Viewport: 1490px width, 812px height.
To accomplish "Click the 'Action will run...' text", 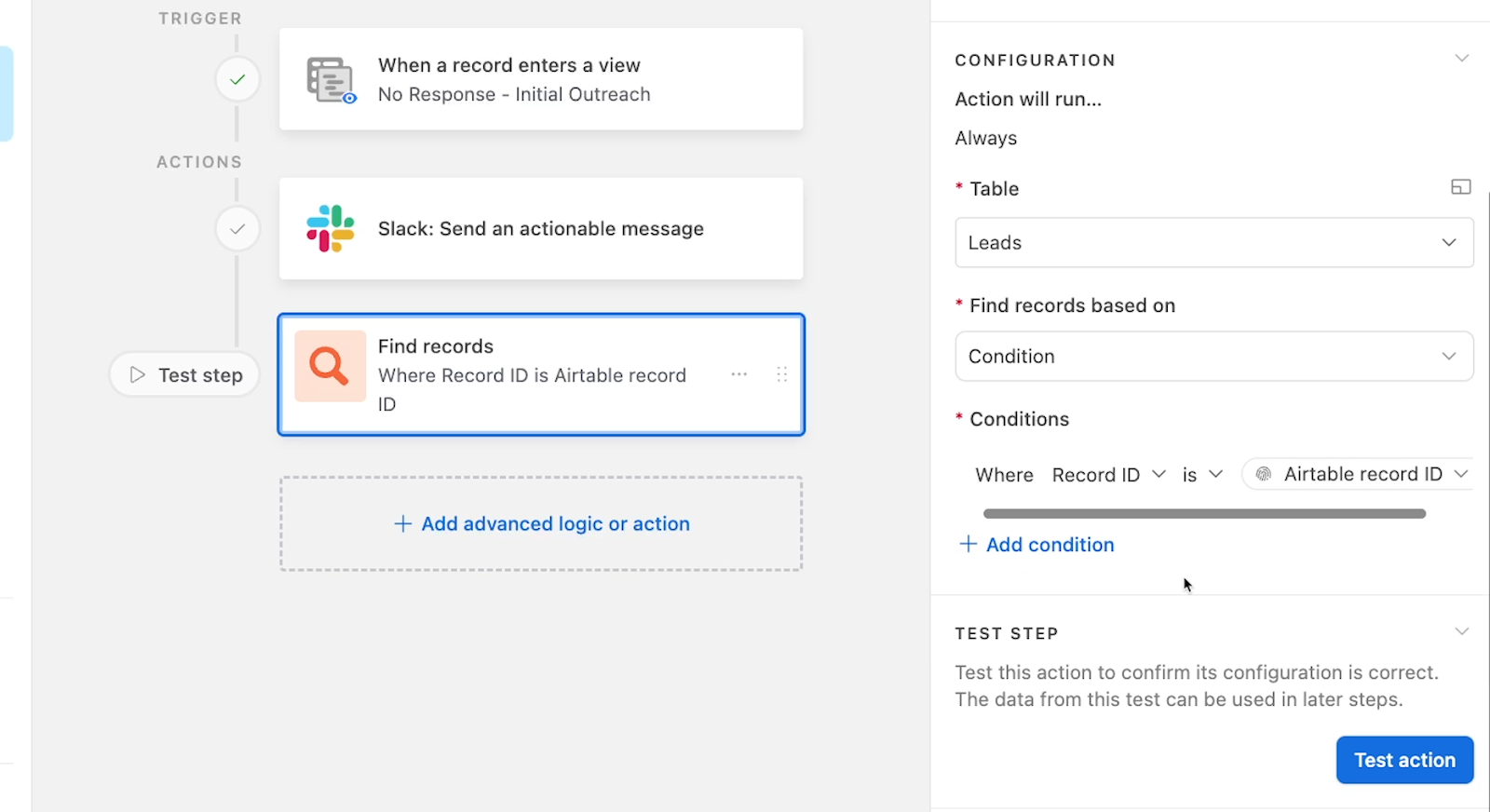I will pos(1028,99).
